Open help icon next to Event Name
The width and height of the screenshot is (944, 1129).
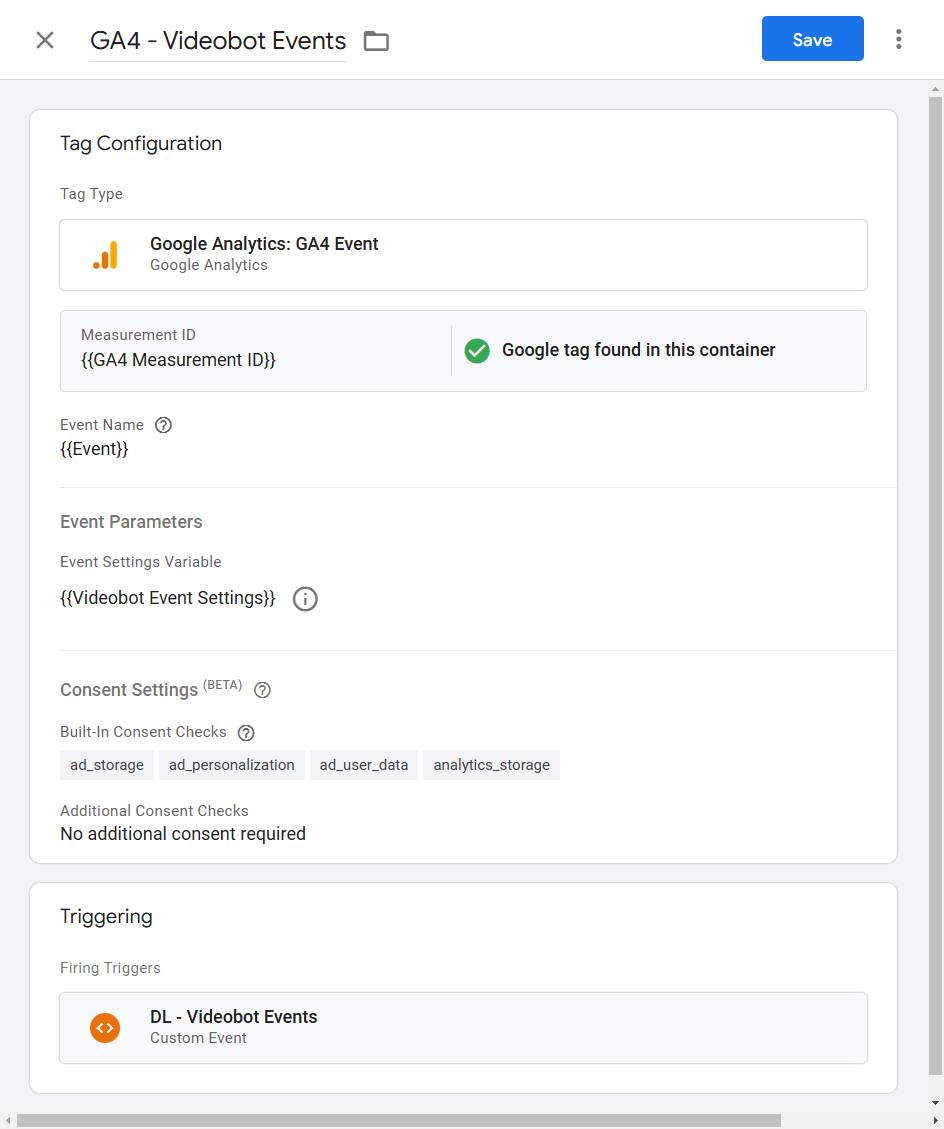click(164, 425)
